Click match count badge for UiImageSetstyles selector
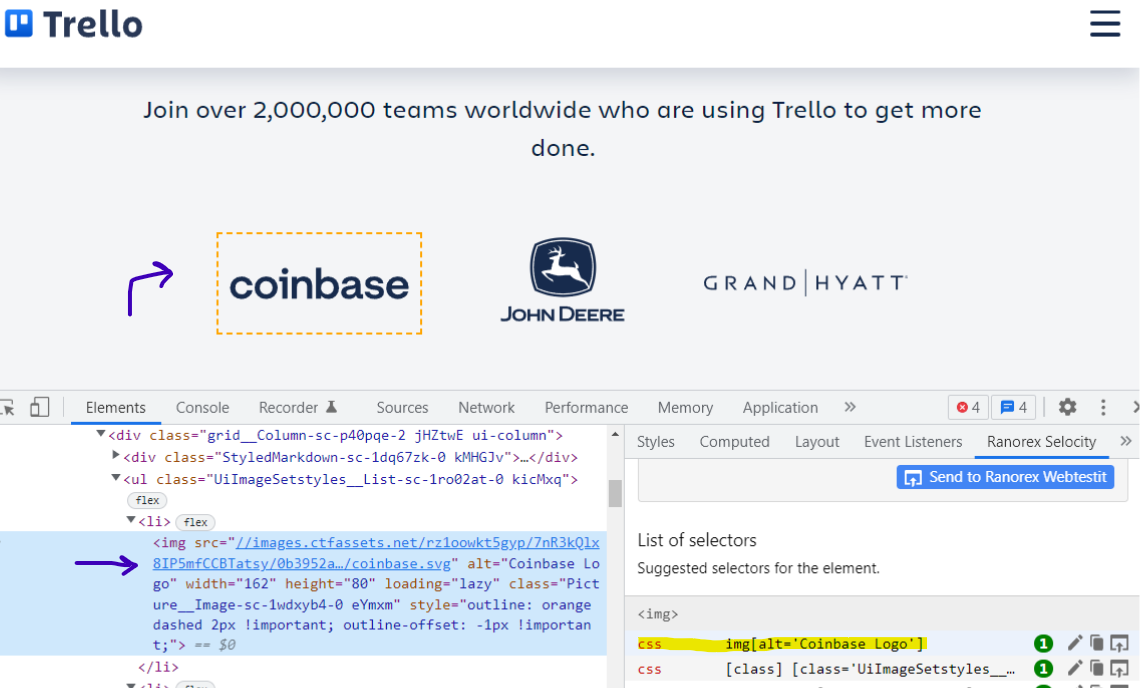This screenshot has width=1141, height=688. 1043,668
